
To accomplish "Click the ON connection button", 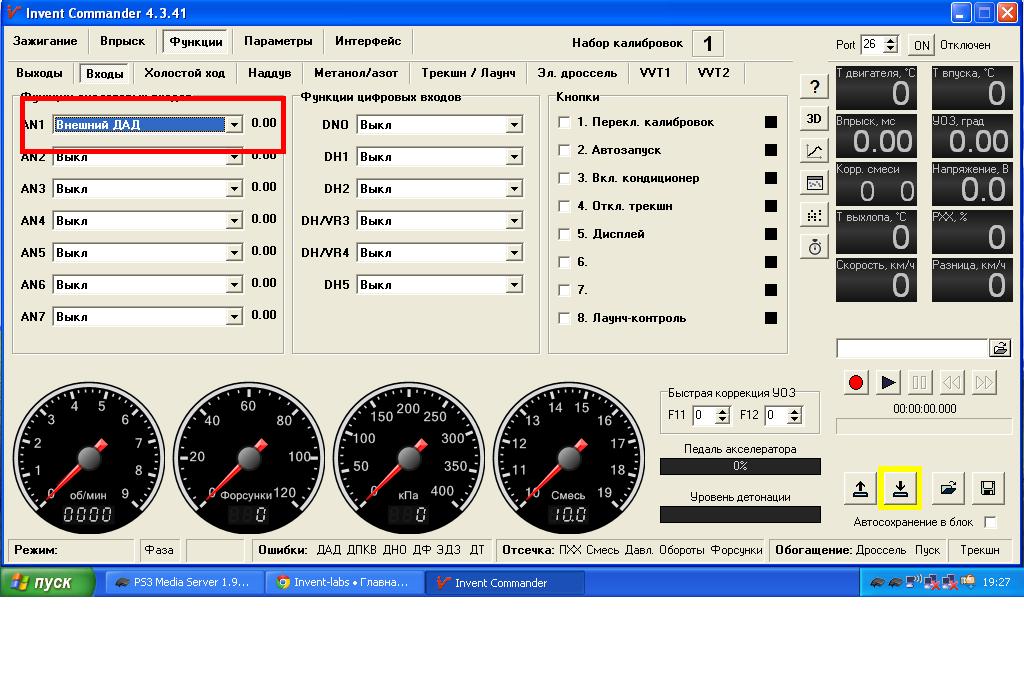I will tap(921, 45).
